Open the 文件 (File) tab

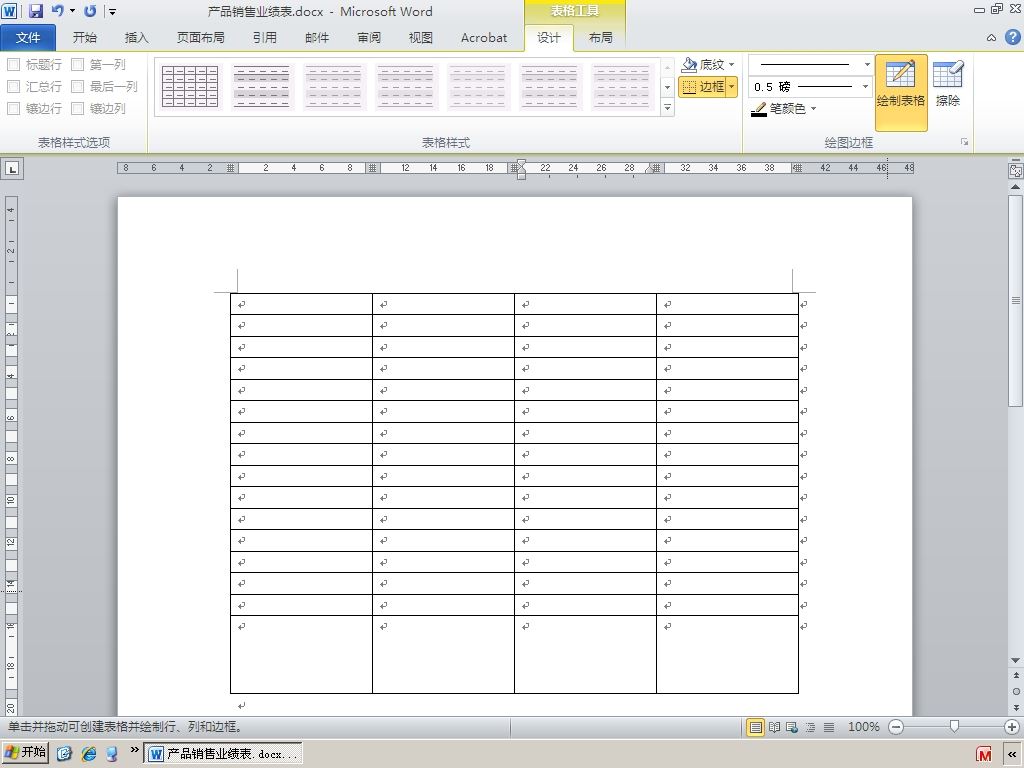click(28, 37)
